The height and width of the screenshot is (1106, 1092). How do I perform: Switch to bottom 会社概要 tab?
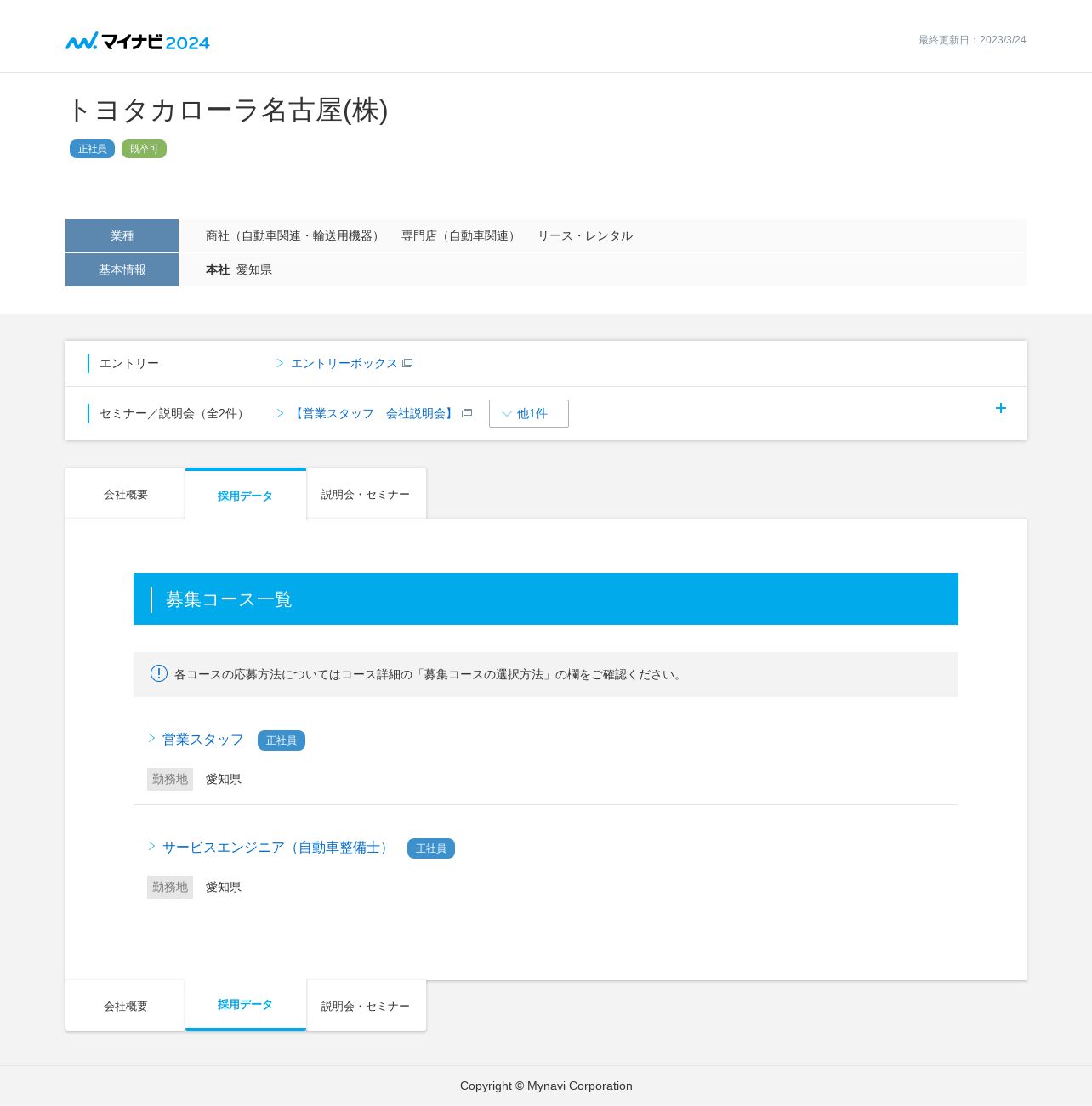pyautogui.click(x=126, y=1006)
